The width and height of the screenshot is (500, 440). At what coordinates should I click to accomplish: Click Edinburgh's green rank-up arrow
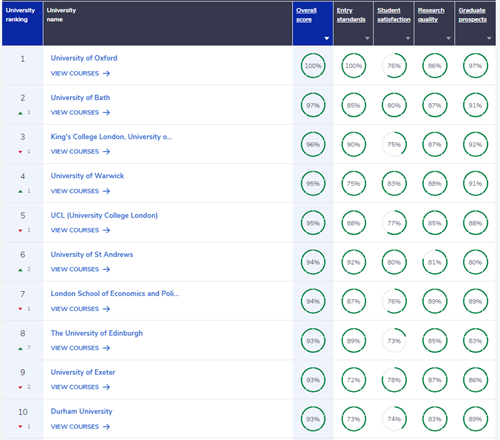20,348
